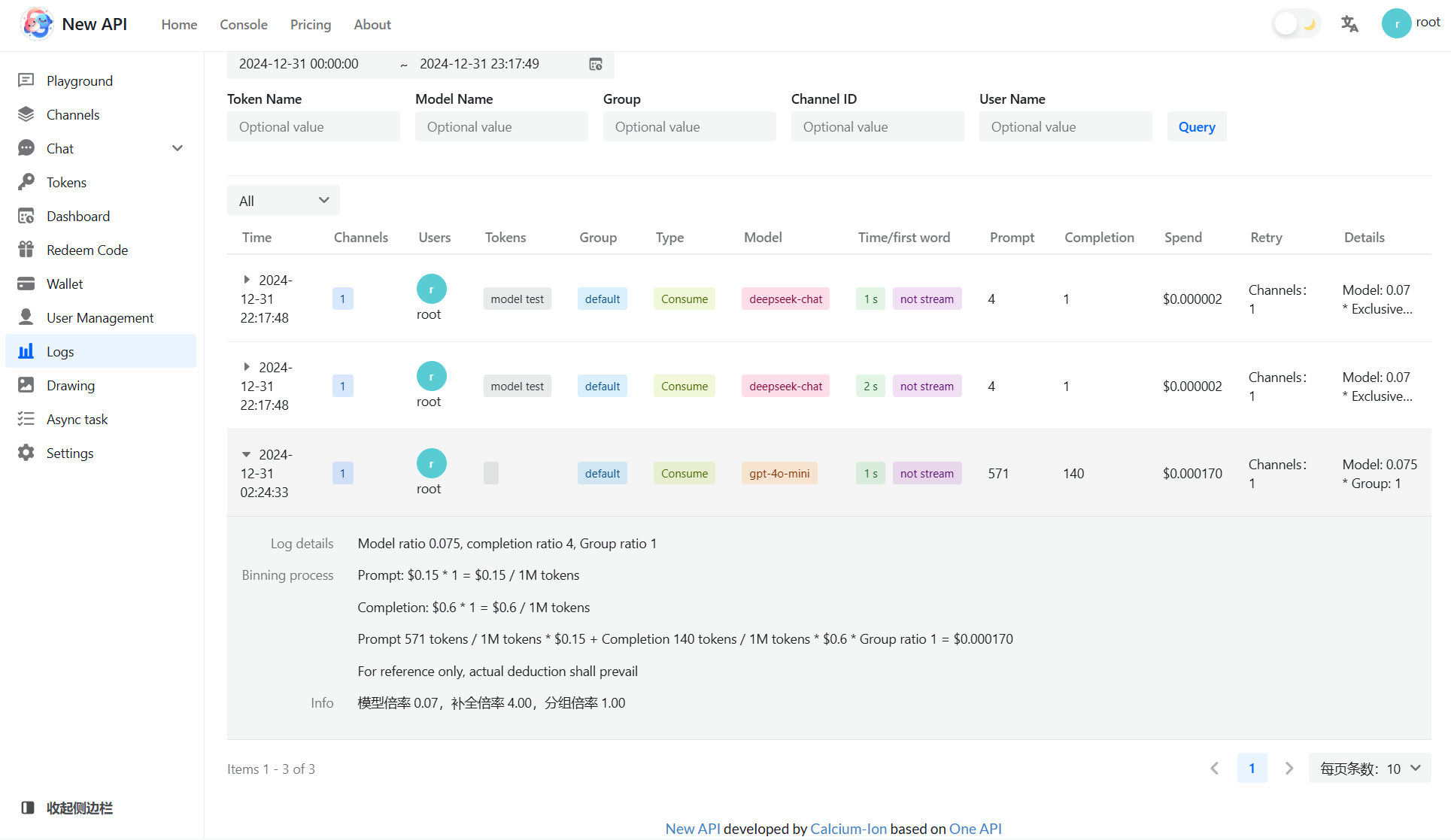Open the Console nav tab
The image size is (1451, 840).
[243, 25]
